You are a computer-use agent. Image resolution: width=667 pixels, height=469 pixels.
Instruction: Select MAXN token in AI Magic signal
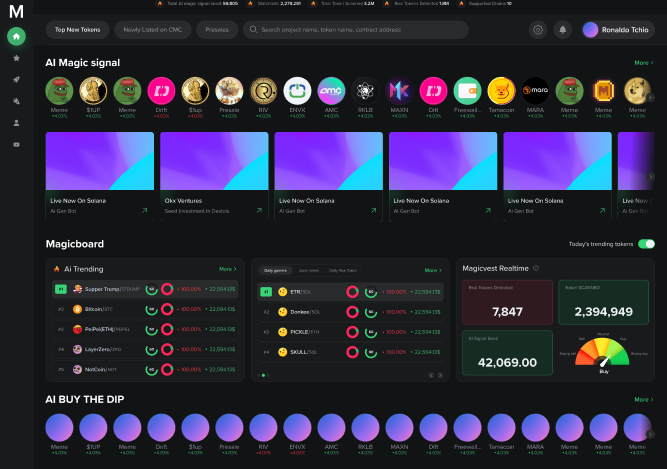coord(399,91)
